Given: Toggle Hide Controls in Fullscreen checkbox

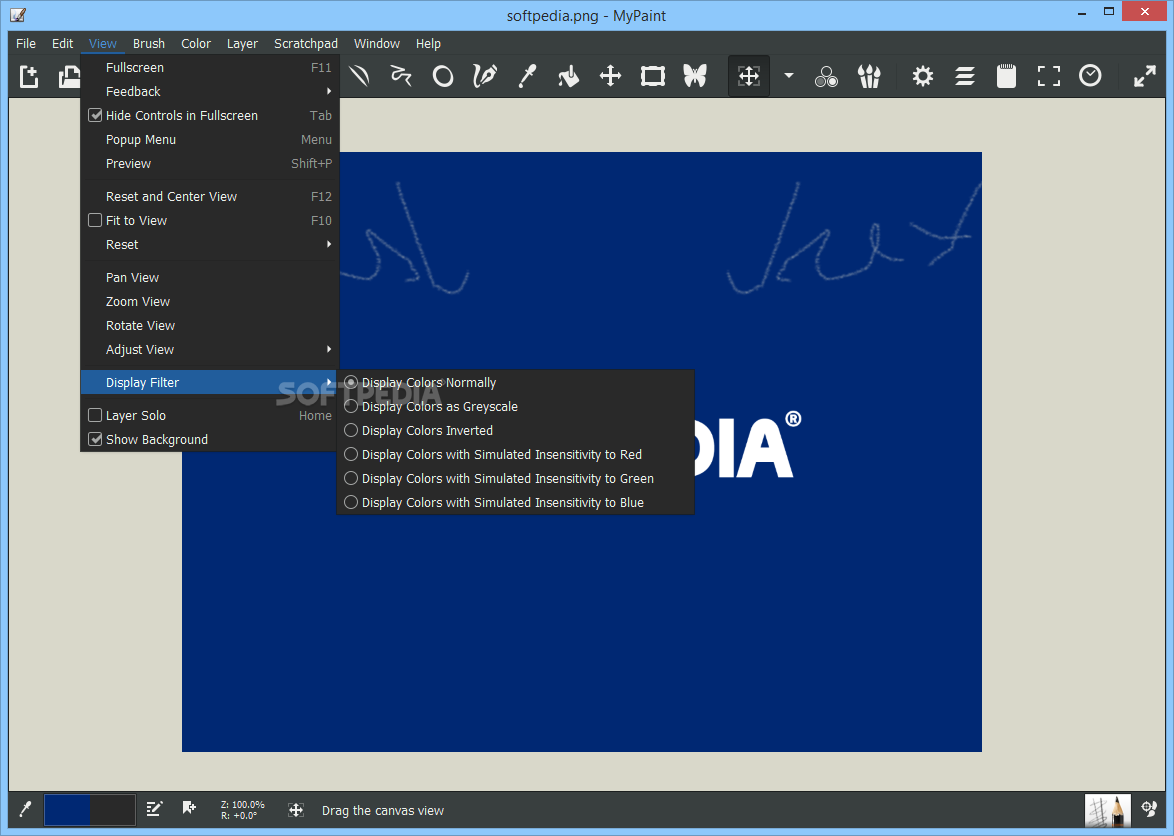Looking at the screenshot, I should tap(95, 115).
